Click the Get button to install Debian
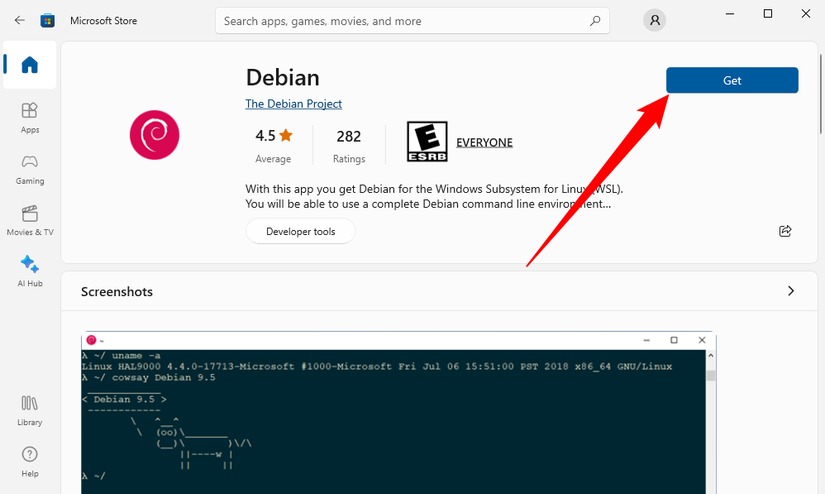This screenshot has height=494, width=825. 732,80
